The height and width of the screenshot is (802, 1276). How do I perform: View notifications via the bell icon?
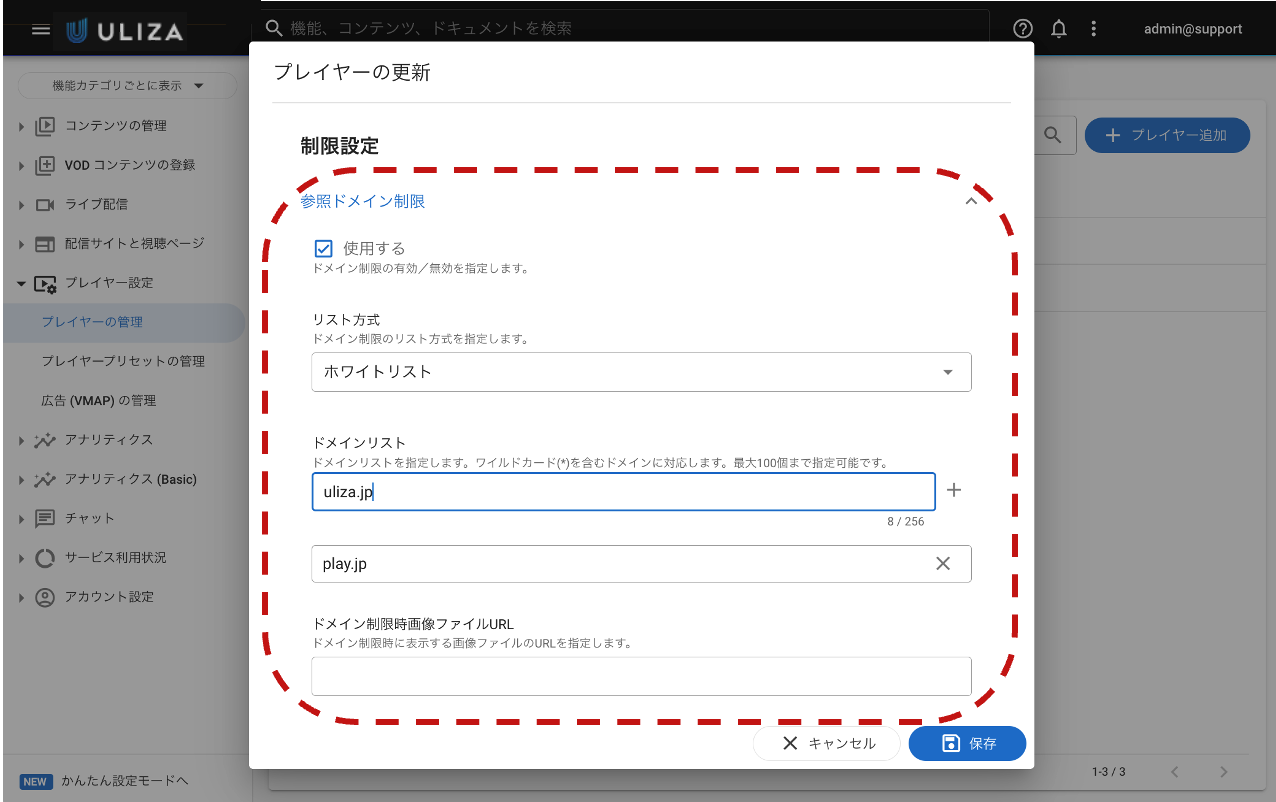click(x=1058, y=28)
